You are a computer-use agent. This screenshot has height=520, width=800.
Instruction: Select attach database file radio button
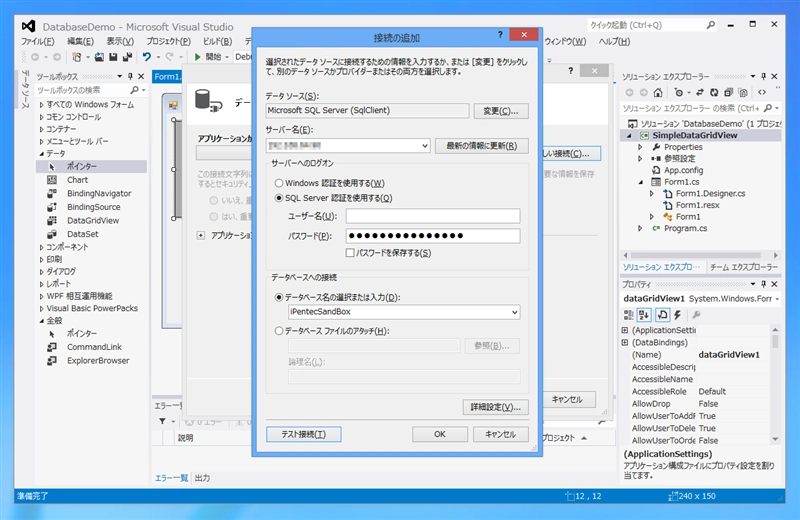279,331
